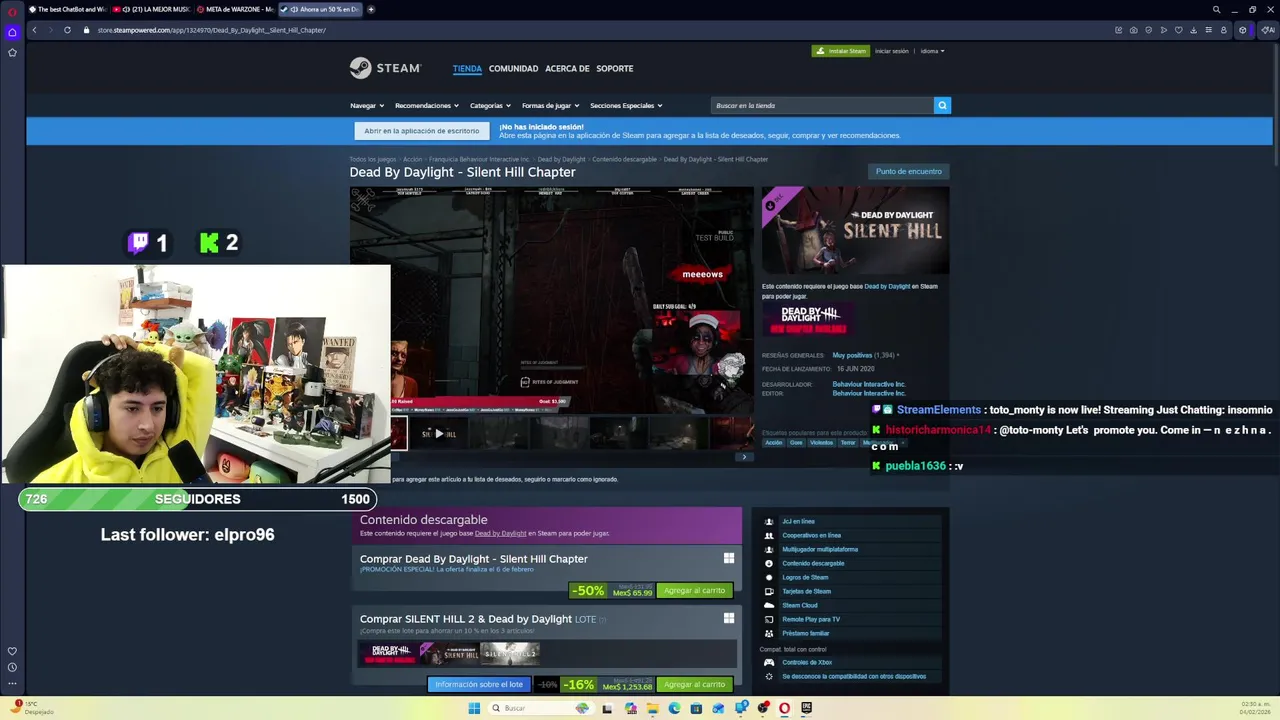Open Opera extensions cube icon
Screen dimensions: 1280x720
1243,30
